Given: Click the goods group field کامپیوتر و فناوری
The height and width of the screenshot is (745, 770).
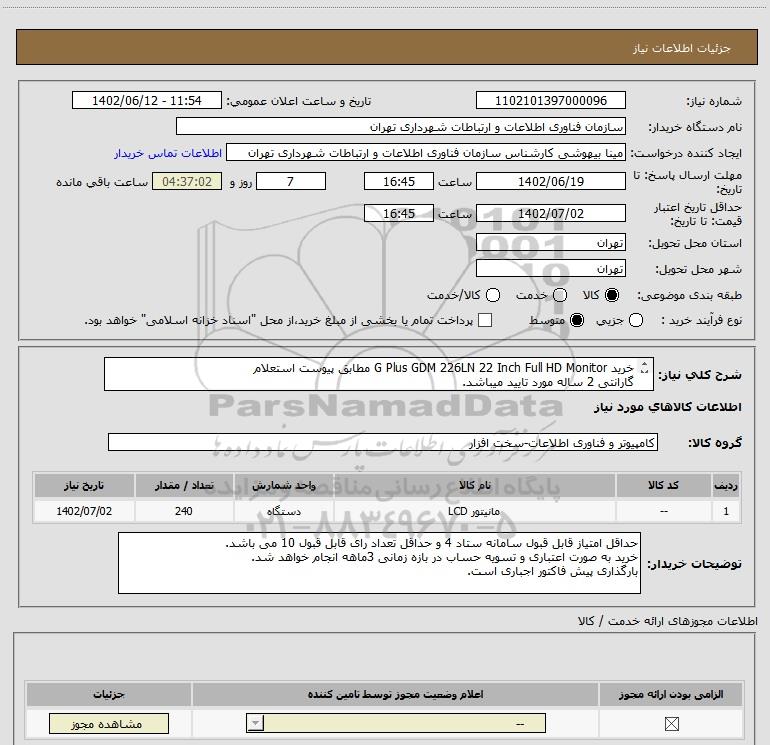Looking at the screenshot, I should tap(383, 442).
